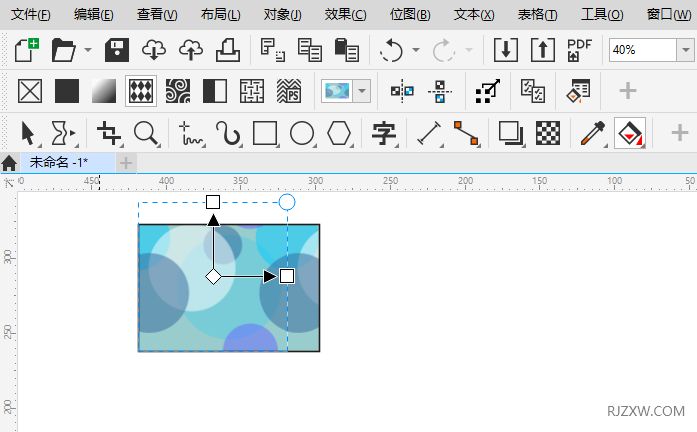This screenshot has width=697, height=432.
Task: Select the Drop shadow tool
Action: (511, 133)
